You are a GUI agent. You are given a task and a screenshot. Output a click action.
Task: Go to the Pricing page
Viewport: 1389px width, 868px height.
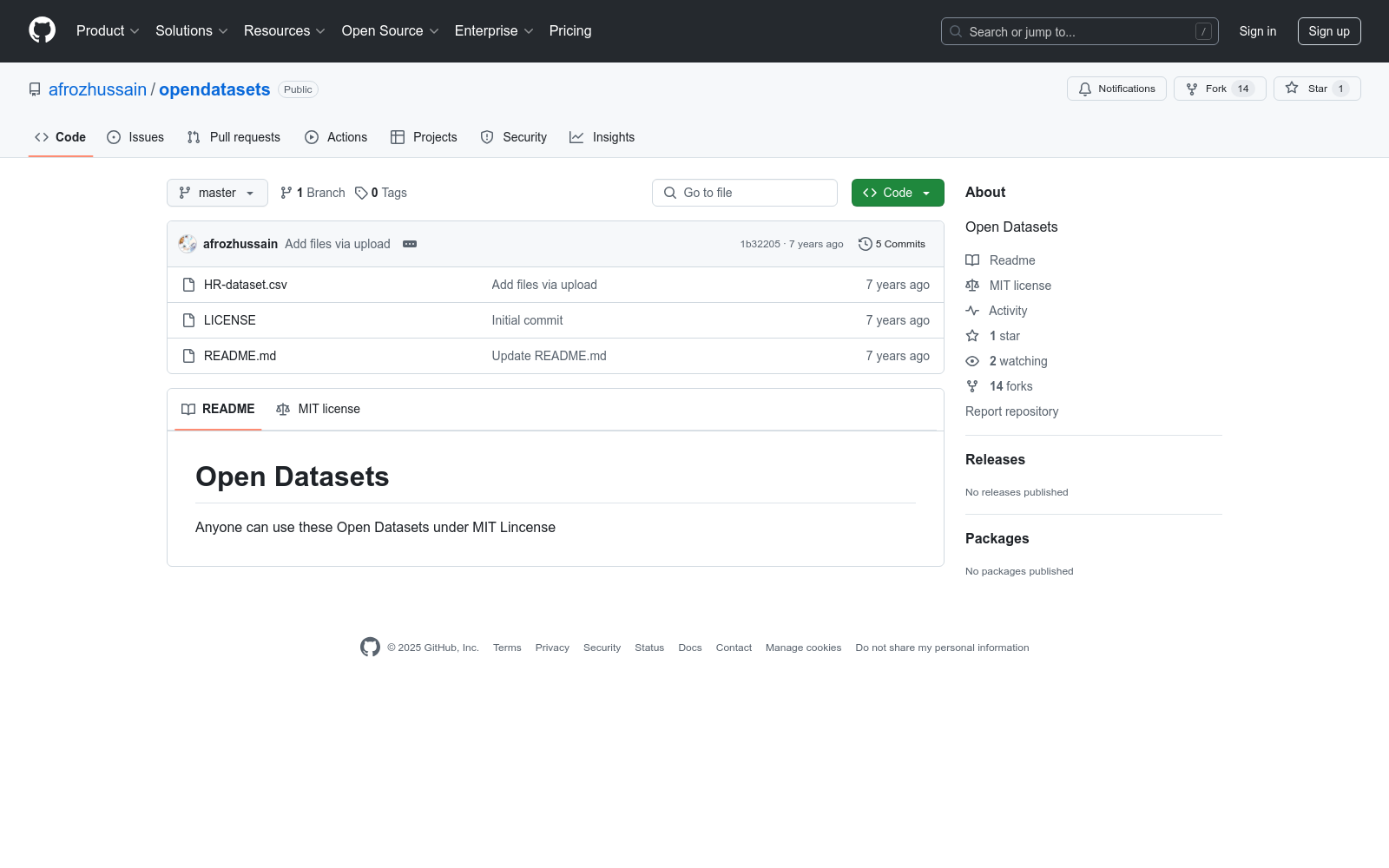click(x=570, y=30)
